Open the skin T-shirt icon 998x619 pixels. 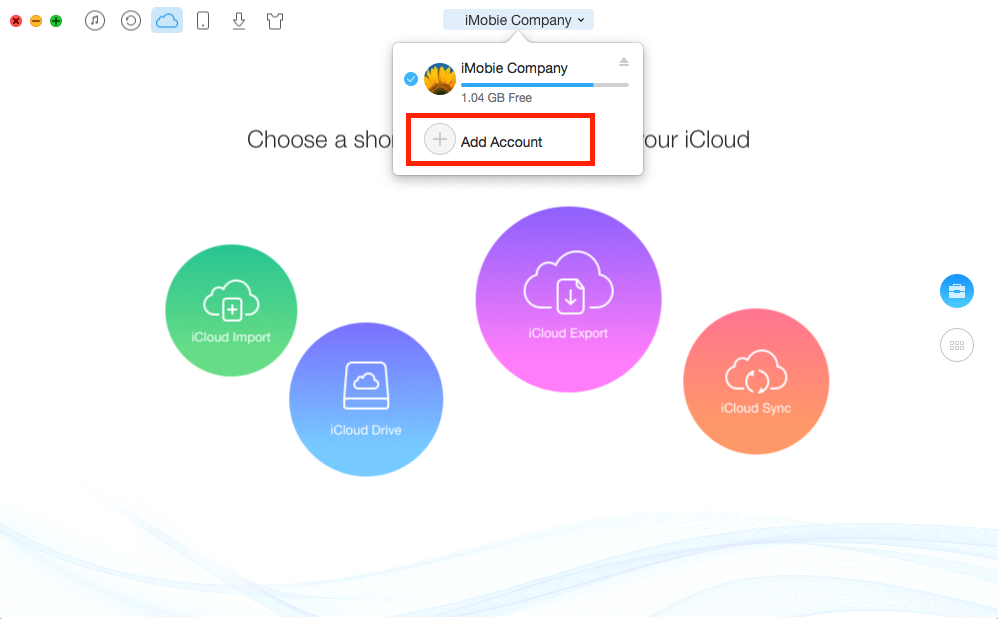pos(275,21)
